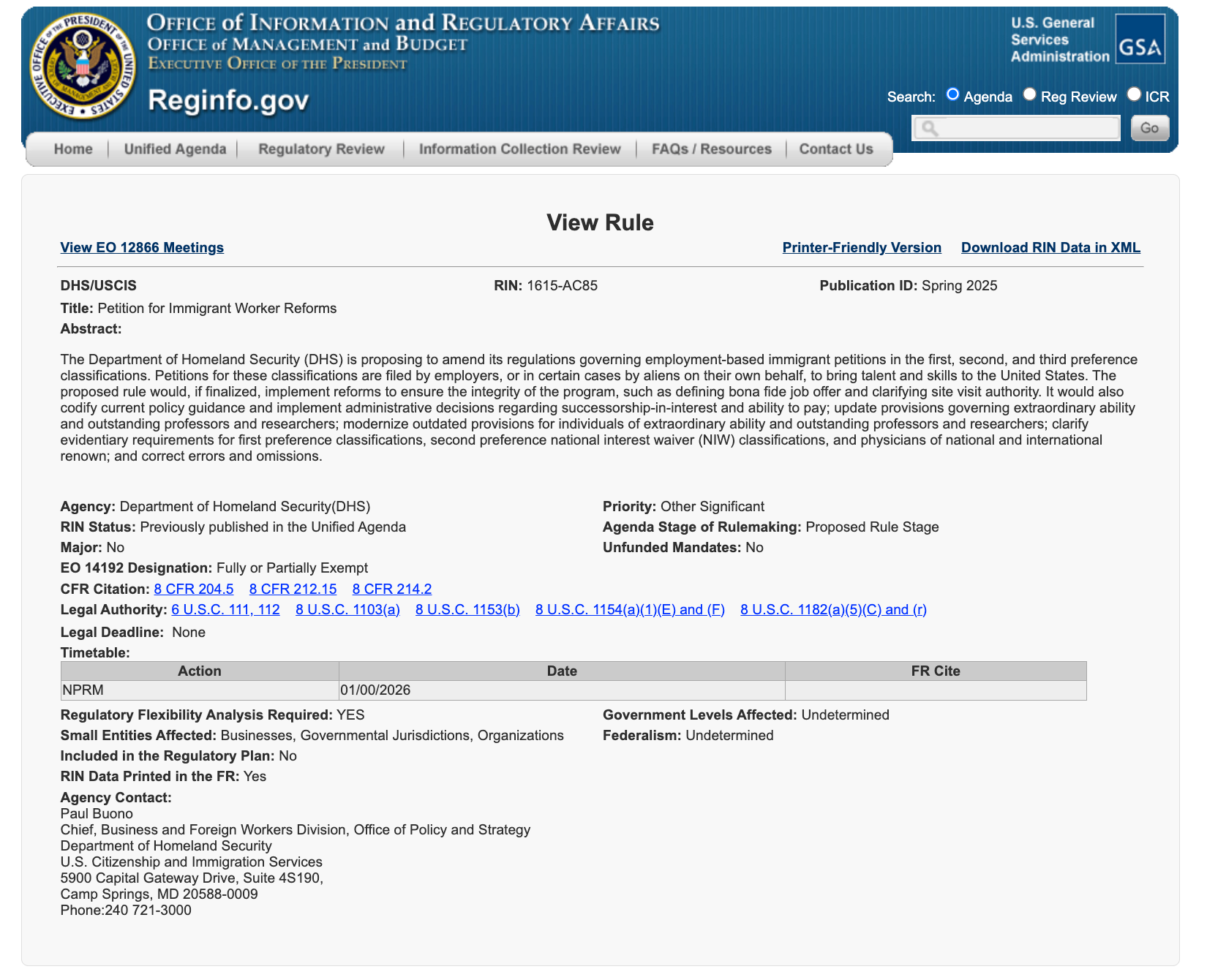Viewport: 1207px width, 980px height.
Task: Open the Contact Us page
Action: coord(835,149)
